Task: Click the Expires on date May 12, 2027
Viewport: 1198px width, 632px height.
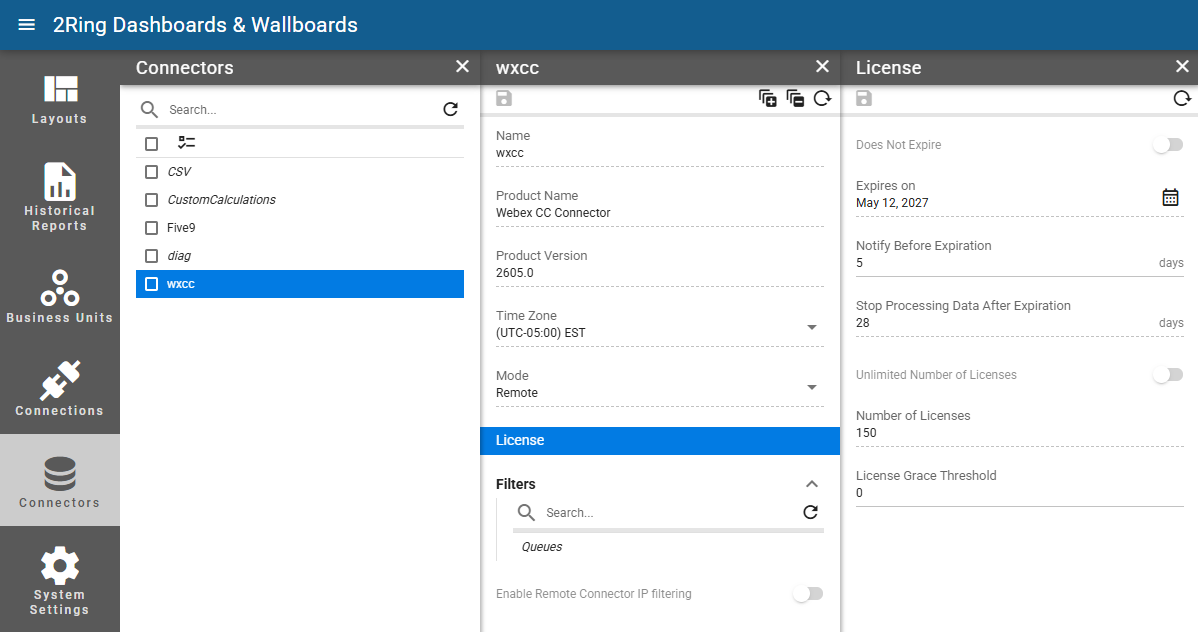Action: tap(892, 203)
